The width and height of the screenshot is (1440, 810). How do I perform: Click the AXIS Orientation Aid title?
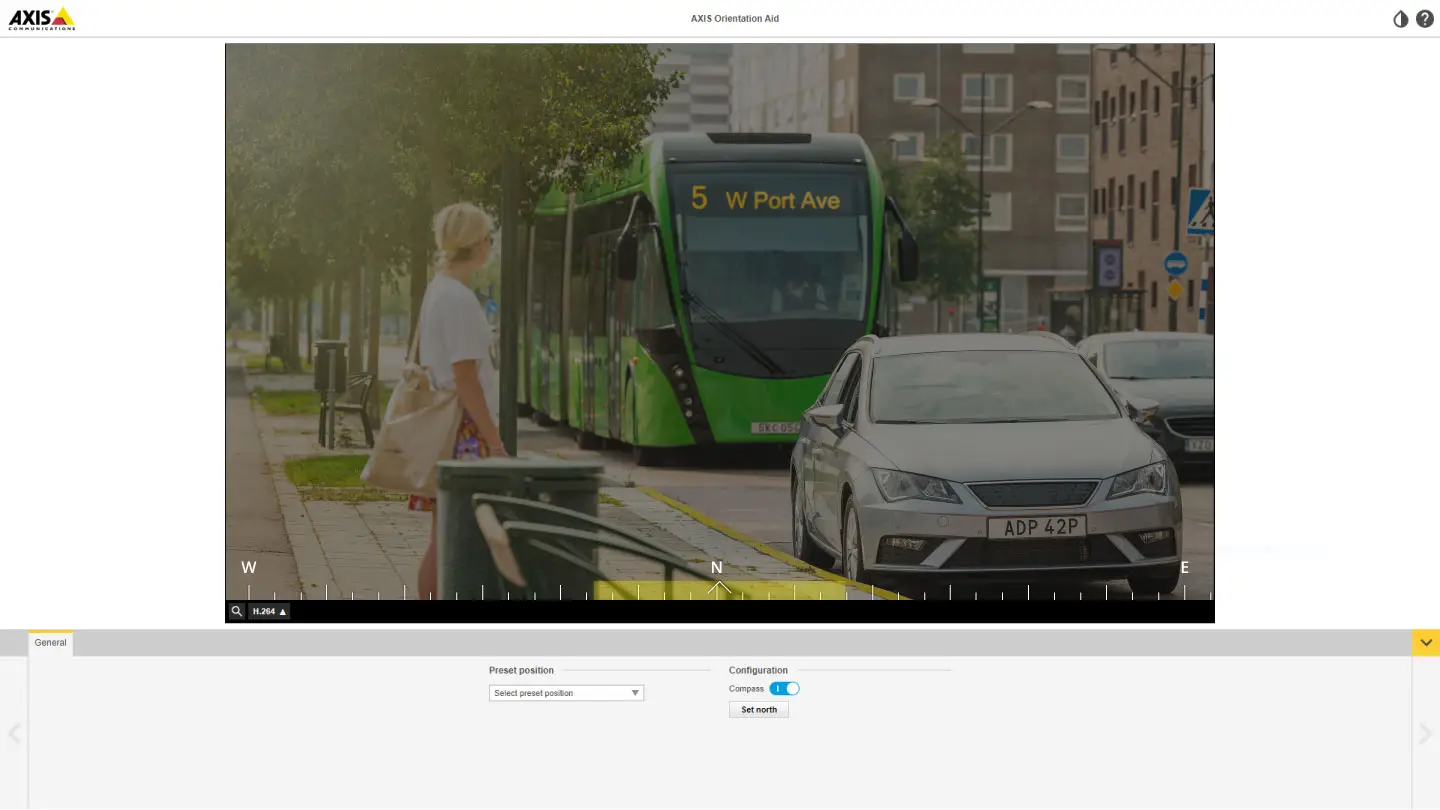pos(734,19)
